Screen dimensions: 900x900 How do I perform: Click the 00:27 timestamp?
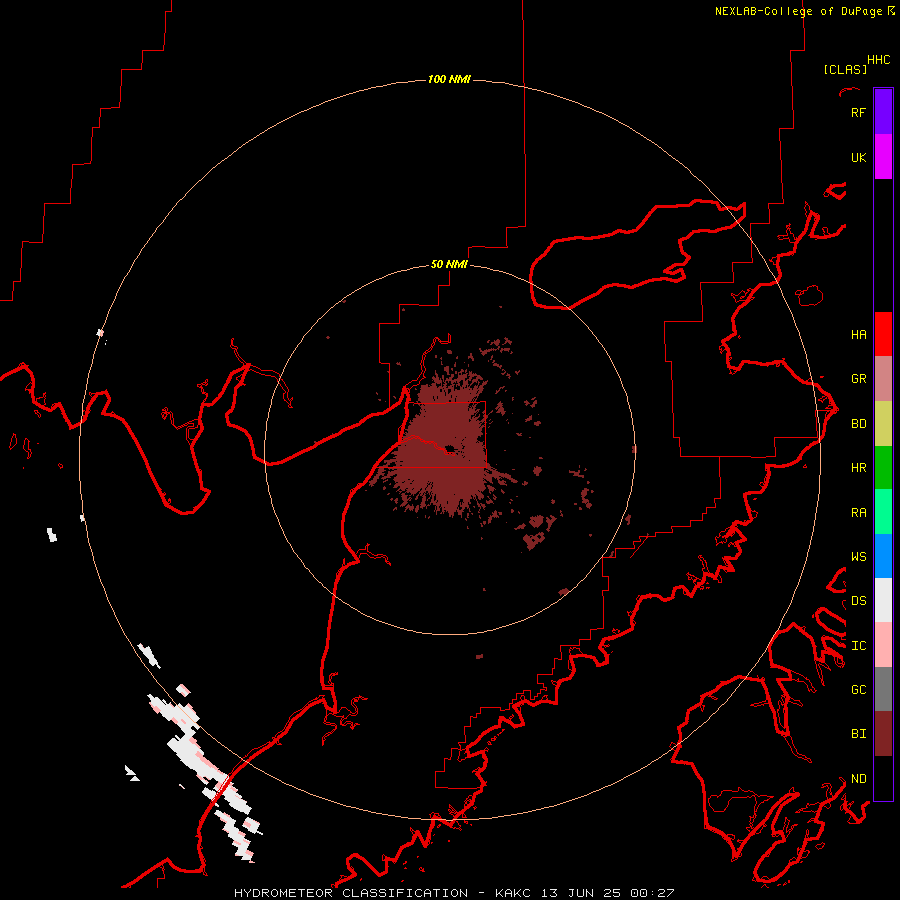(652, 893)
